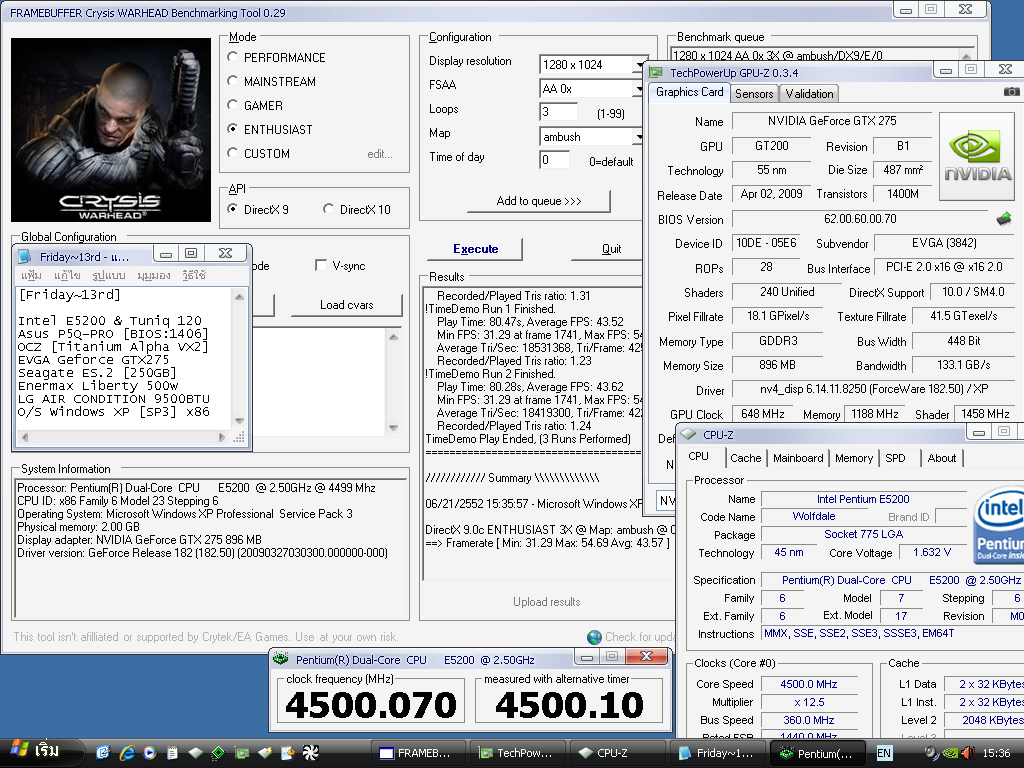Click the globe icon next to Check for updates
This screenshot has width=1024, height=768.
[594, 637]
